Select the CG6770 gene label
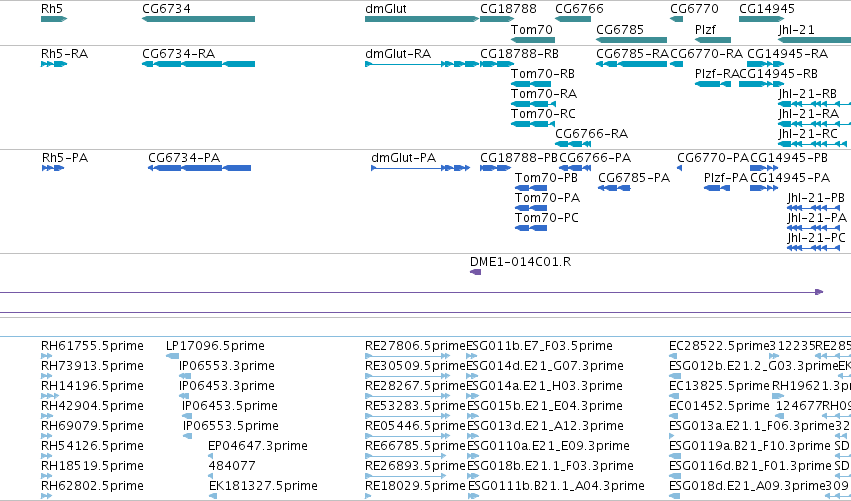 pyautogui.click(x=694, y=9)
